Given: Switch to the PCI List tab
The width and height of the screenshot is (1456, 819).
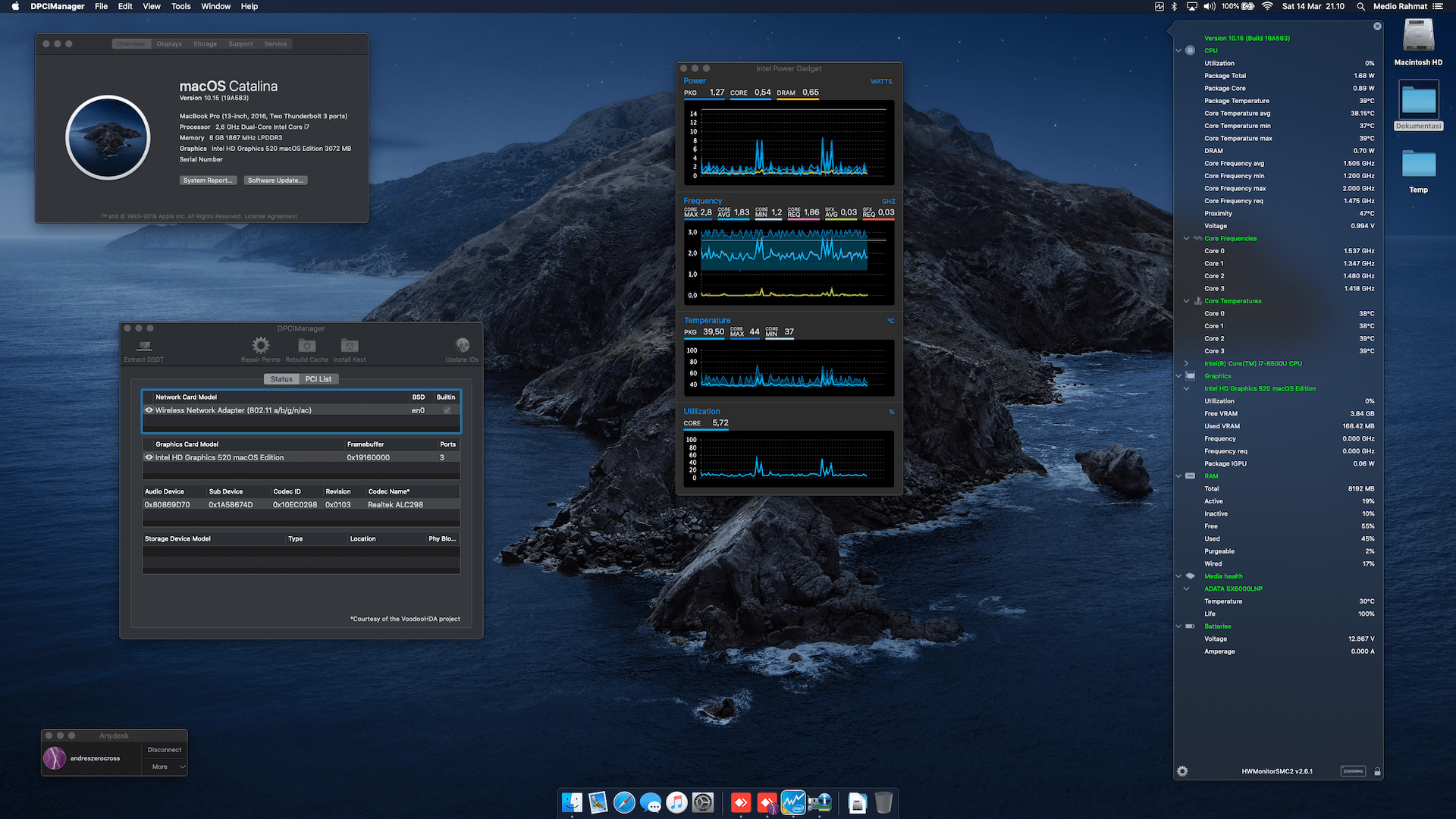Looking at the screenshot, I should click(x=318, y=379).
